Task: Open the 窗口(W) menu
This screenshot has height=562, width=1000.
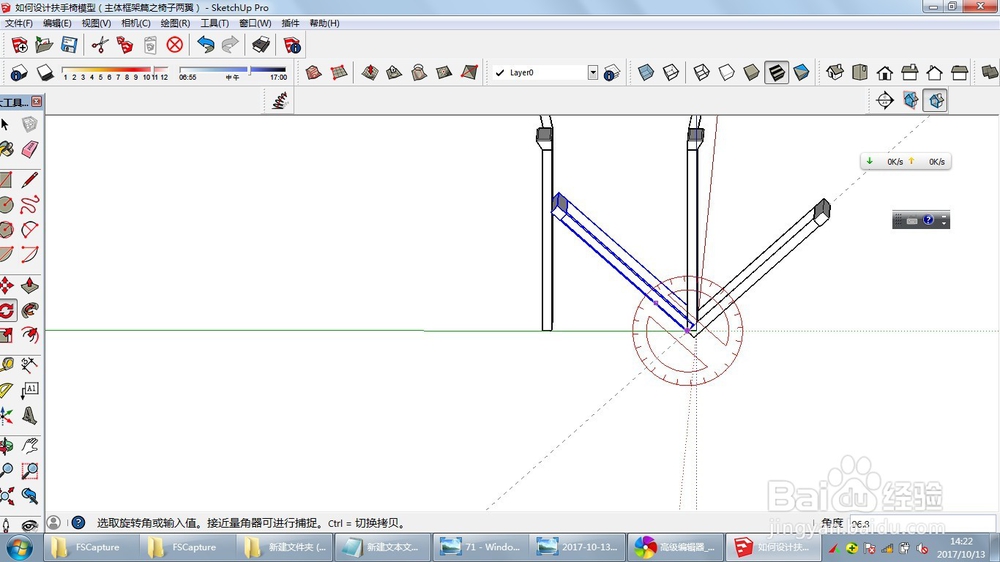Action: [x=255, y=23]
